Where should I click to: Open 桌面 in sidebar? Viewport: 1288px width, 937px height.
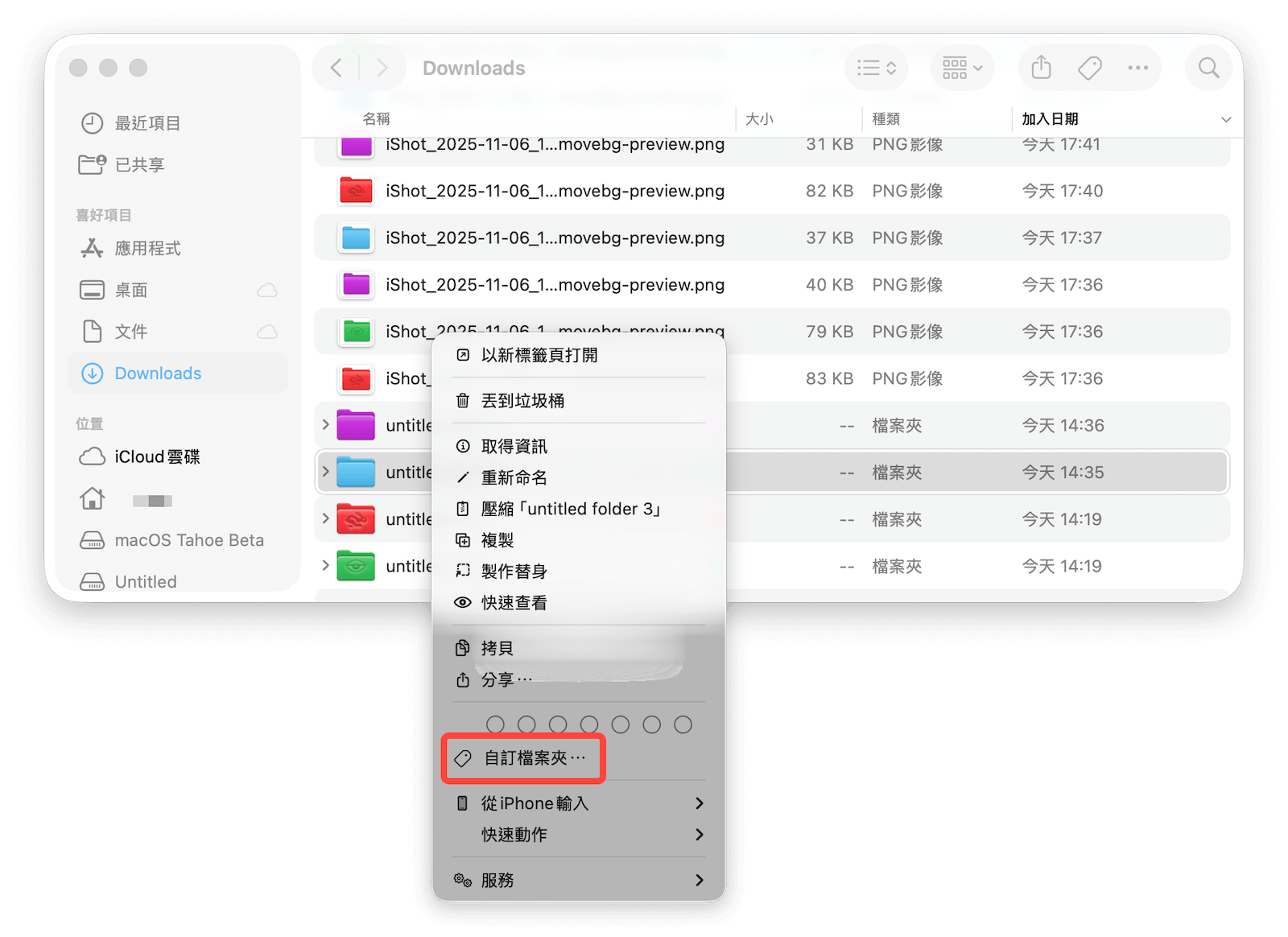click(x=177, y=291)
